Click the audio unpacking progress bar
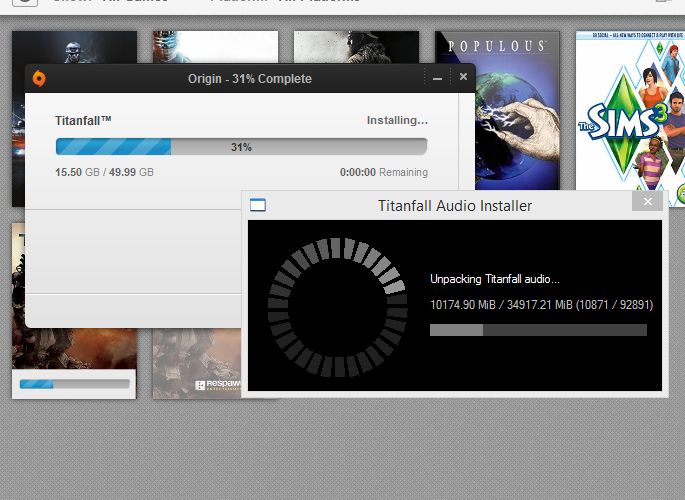Image resolution: width=685 pixels, height=500 pixels. [537, 330]
